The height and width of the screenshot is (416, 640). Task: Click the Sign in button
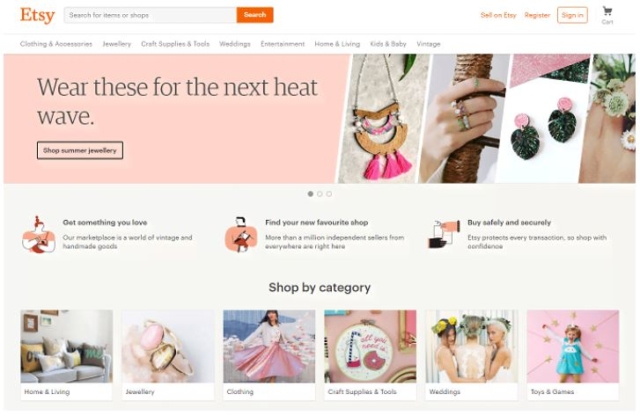(x=572, y=15)
